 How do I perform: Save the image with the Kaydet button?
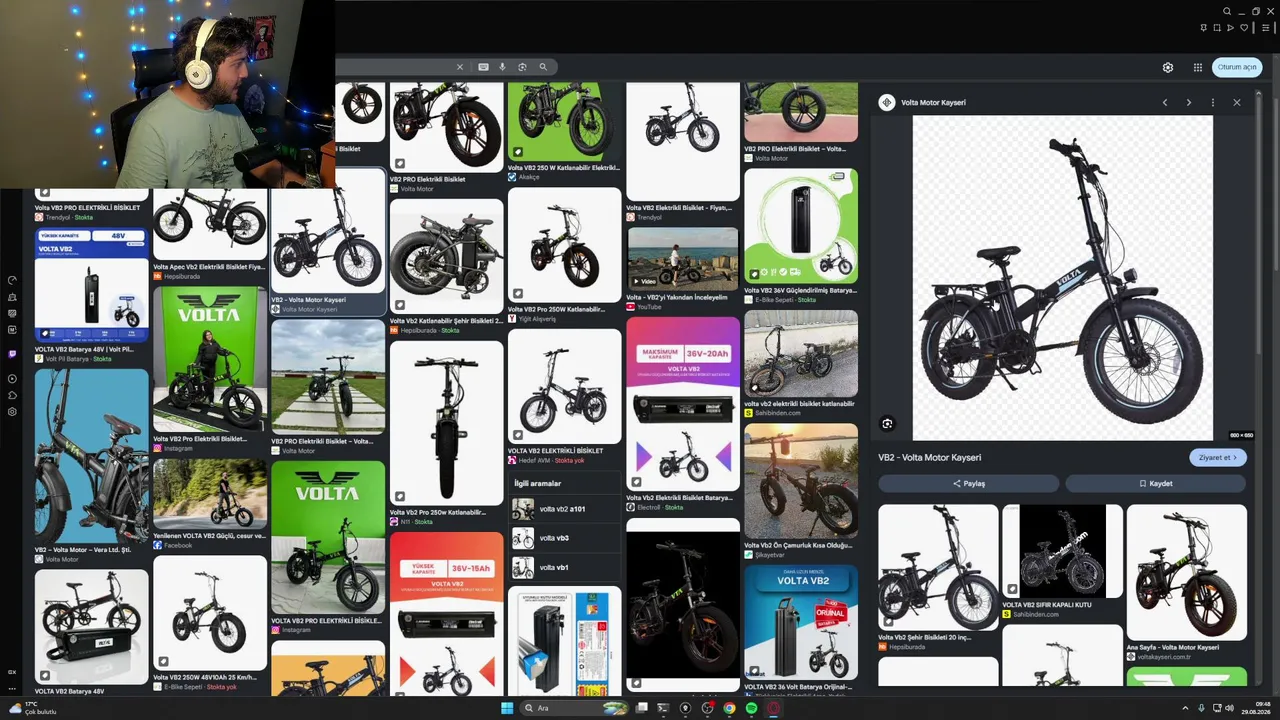[1155, 483]
